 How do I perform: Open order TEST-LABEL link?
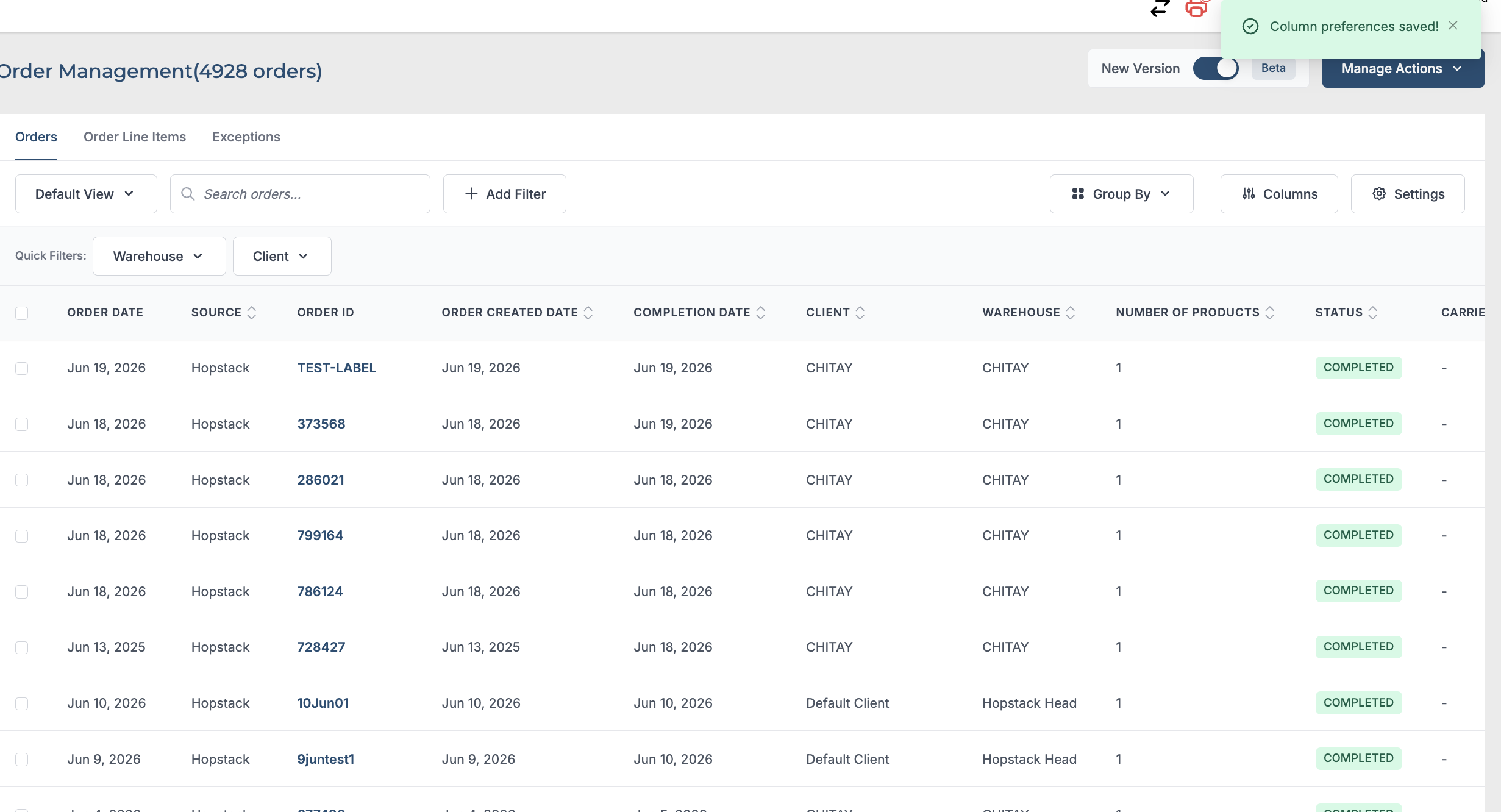coord(337,368)
